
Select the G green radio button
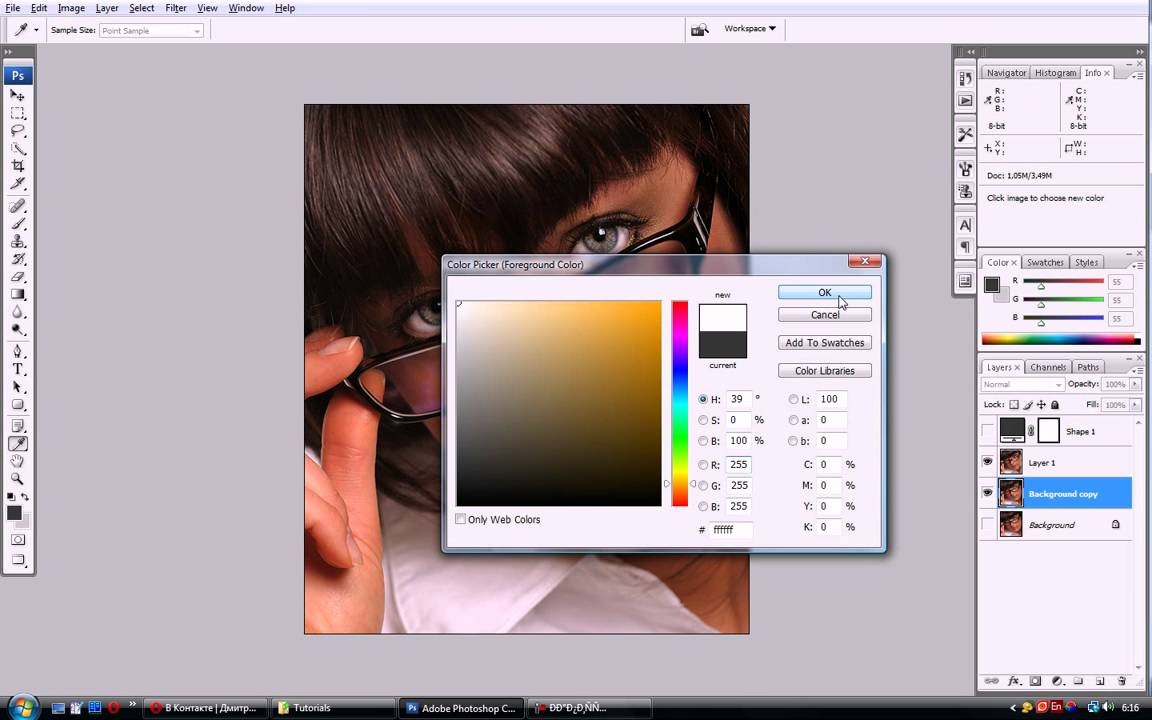703,486
